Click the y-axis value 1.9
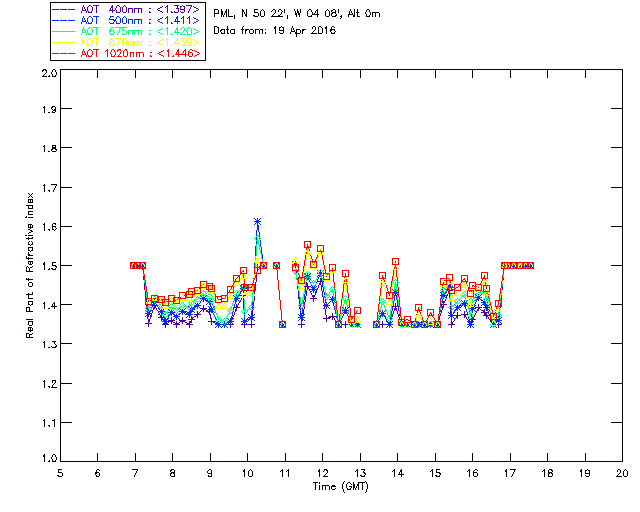640x512 pixels. [x=49, y=109]
